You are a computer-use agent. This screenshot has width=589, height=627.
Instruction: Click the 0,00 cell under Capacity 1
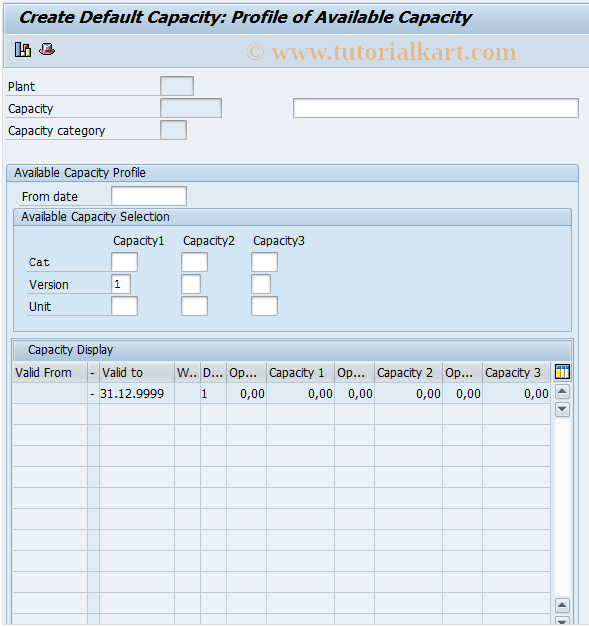(x=300, y=393)
